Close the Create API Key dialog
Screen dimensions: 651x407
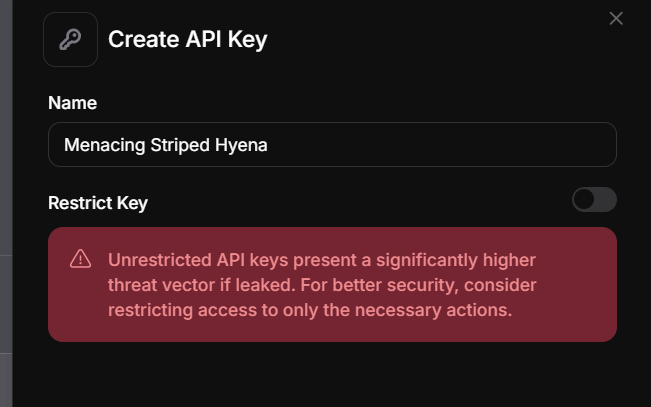tap(616, 18)
